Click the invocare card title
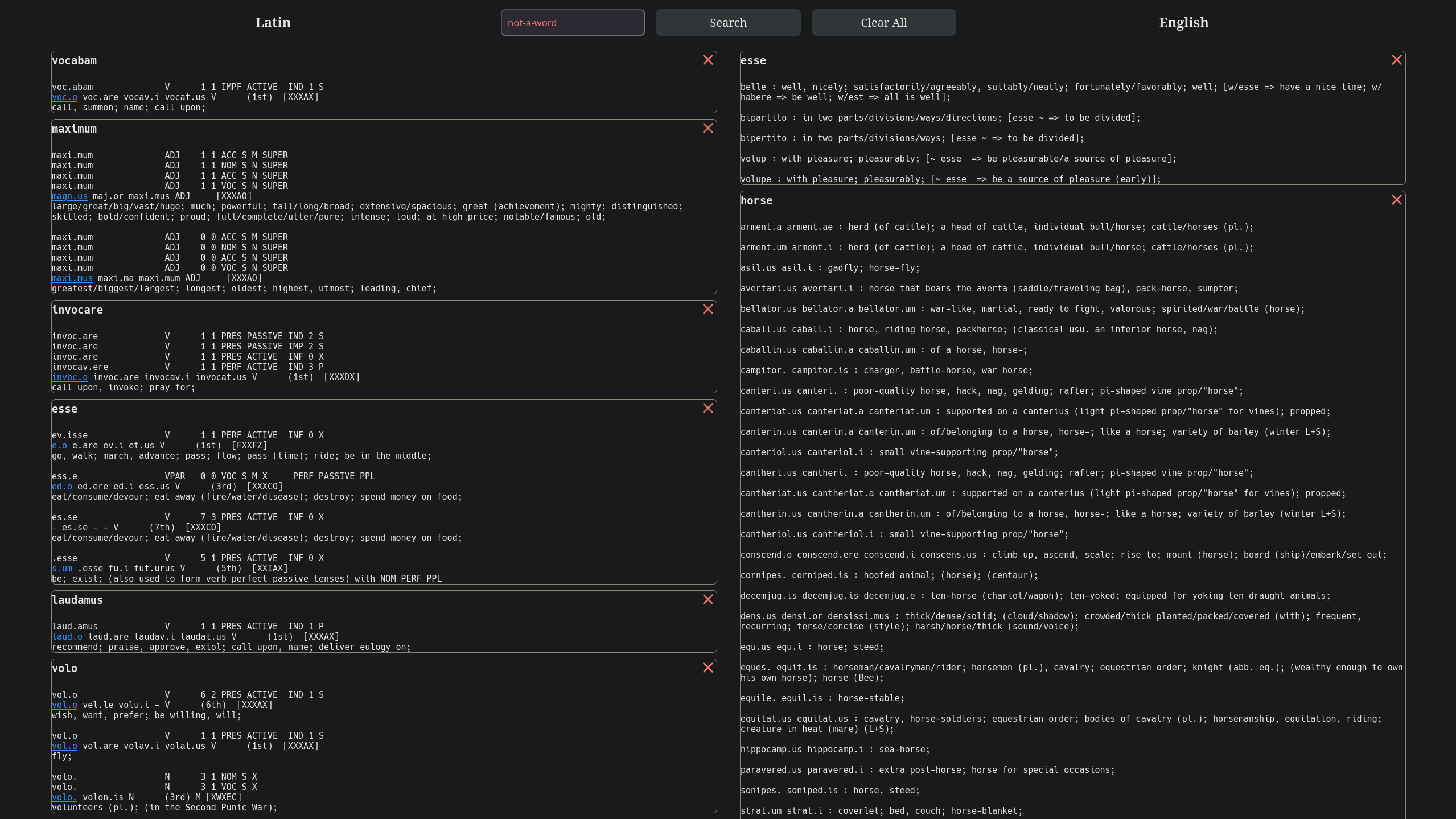 [77, 310]
